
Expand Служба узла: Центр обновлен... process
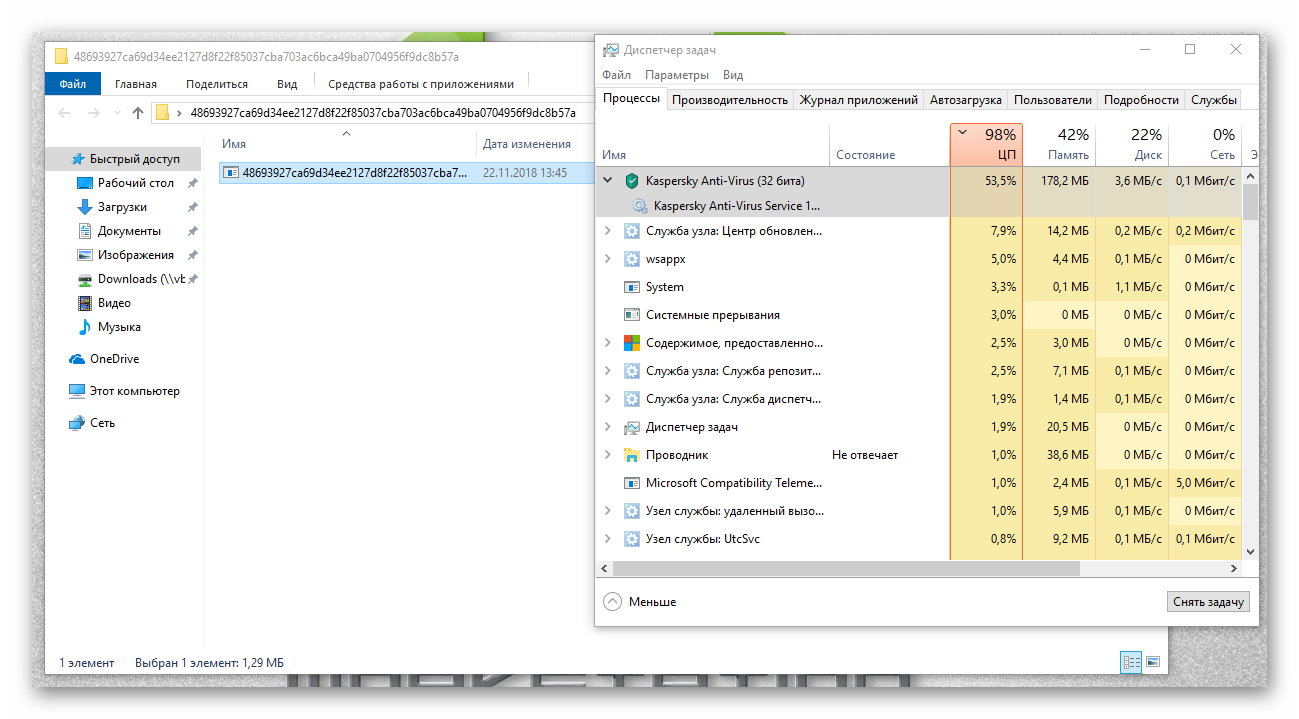click(x=608, y=231)
